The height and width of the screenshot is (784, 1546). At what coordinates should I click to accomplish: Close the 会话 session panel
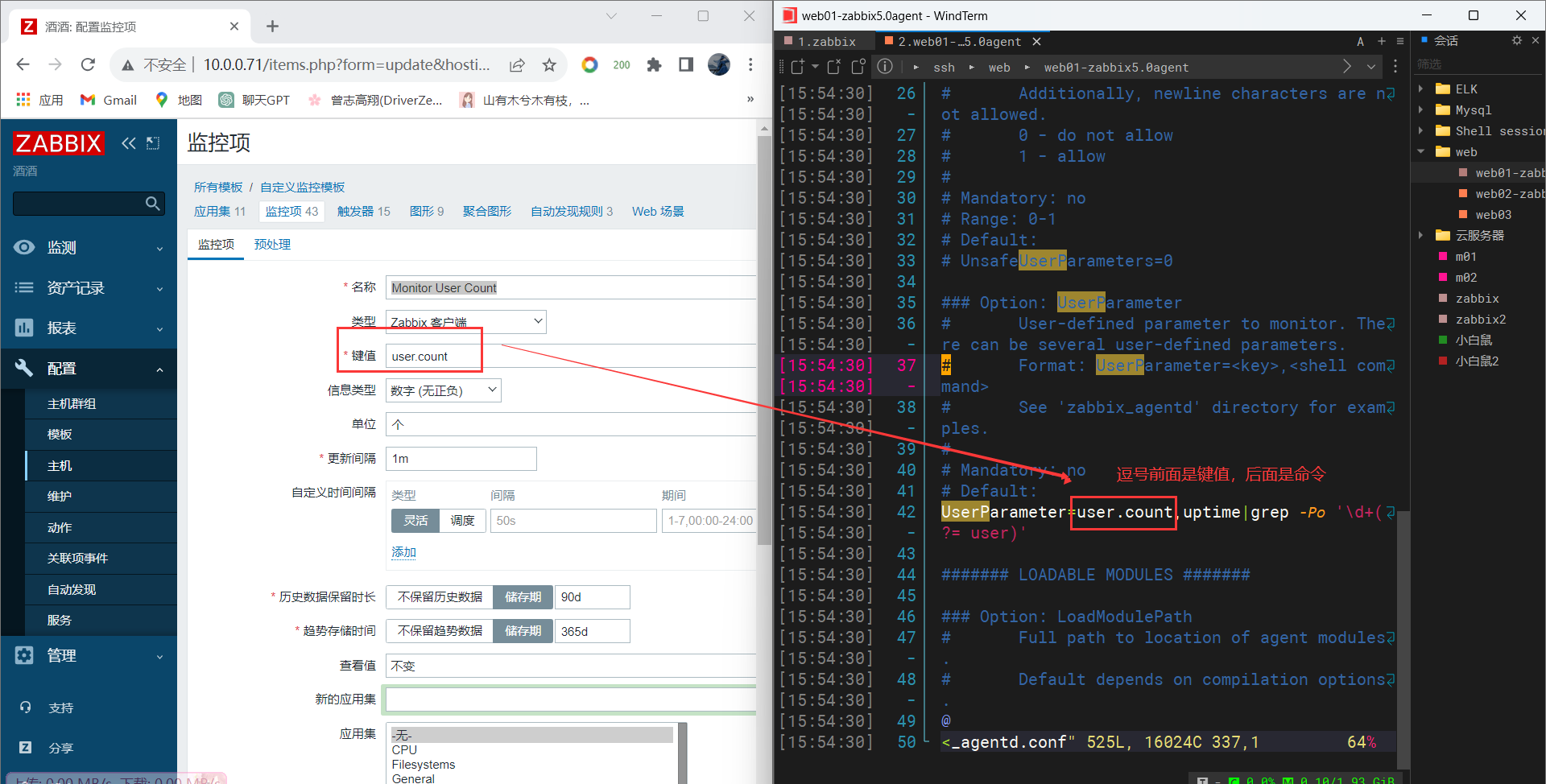(1536, 40)
